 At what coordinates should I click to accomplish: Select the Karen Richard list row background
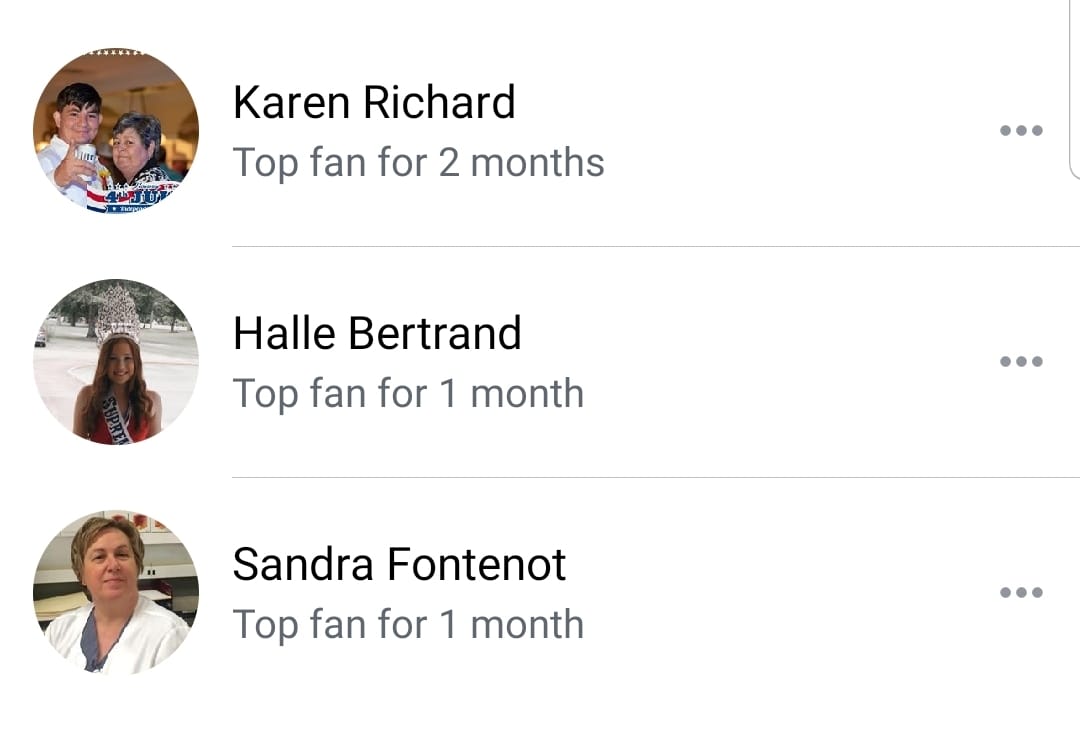pyautogui.click(x=540, y=130)
